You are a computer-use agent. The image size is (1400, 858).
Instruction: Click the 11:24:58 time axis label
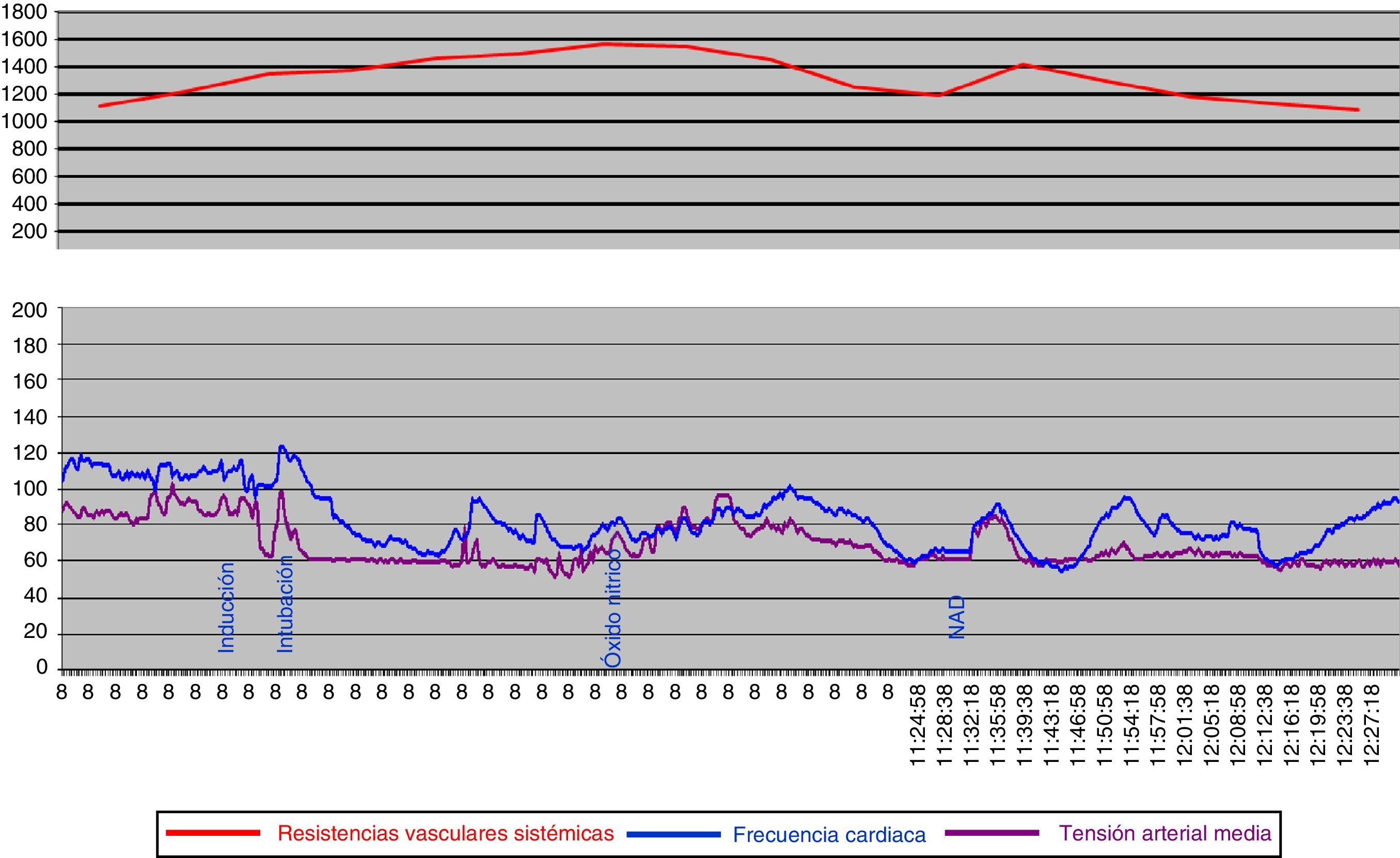[x=918, y=725]
